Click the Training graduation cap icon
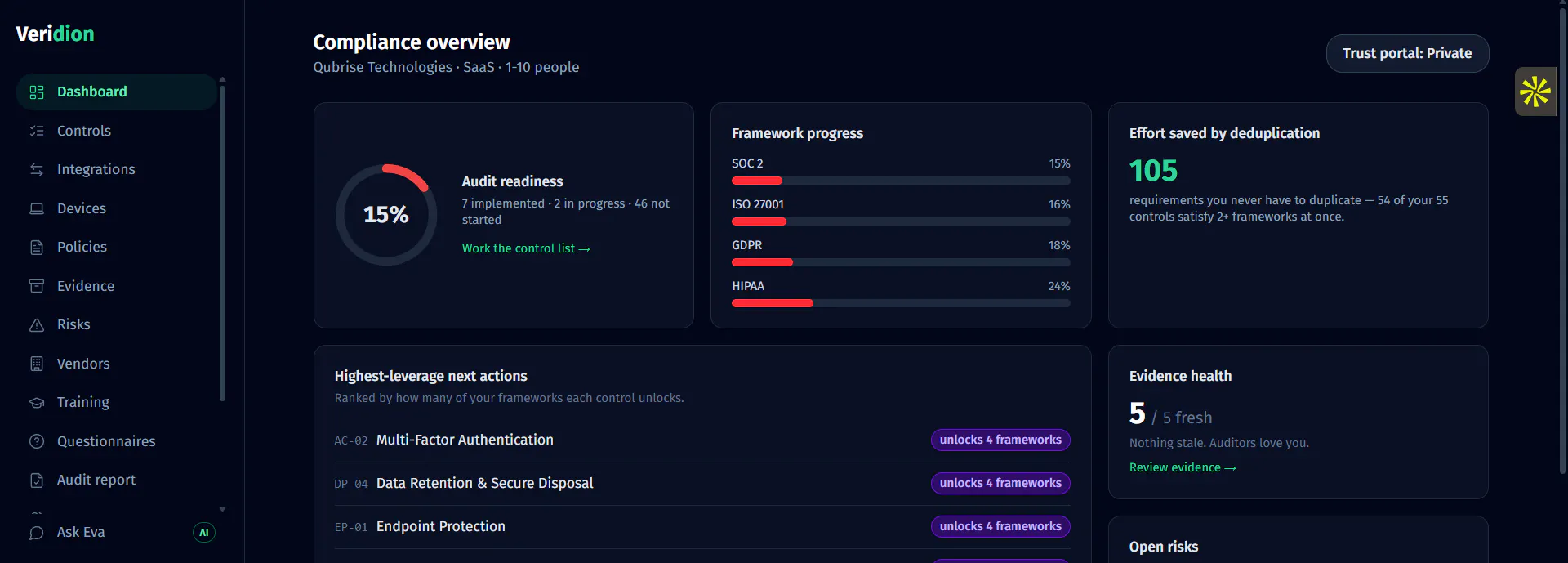 37,403
